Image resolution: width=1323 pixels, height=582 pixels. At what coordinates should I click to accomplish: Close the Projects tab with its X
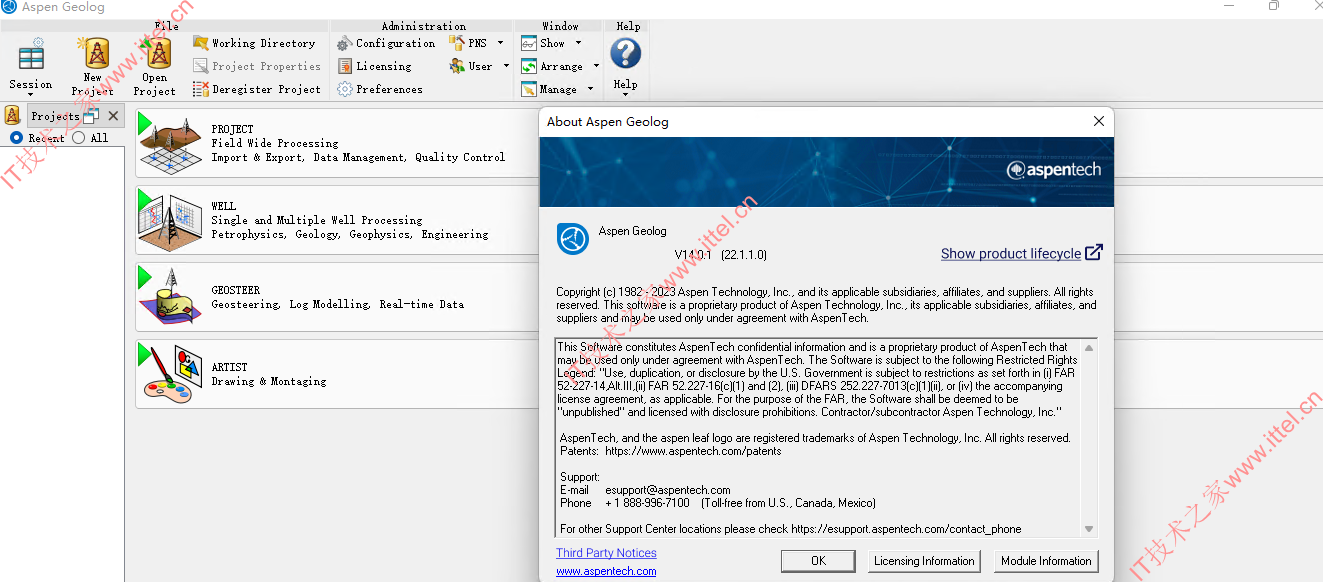(x=113, y=116)
